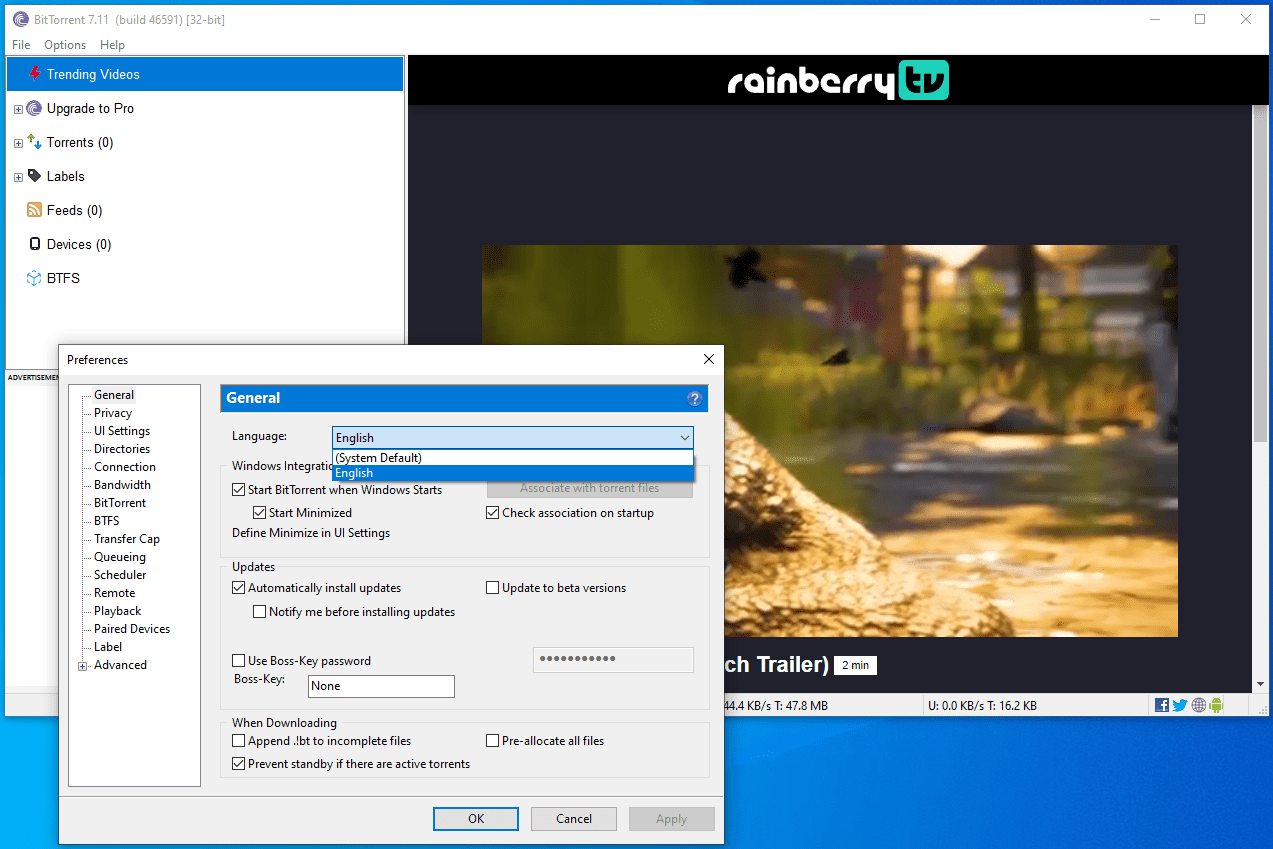The image size is (1273, 849).
Task: Click the Labels tag icon
Action: click(35, 176)
